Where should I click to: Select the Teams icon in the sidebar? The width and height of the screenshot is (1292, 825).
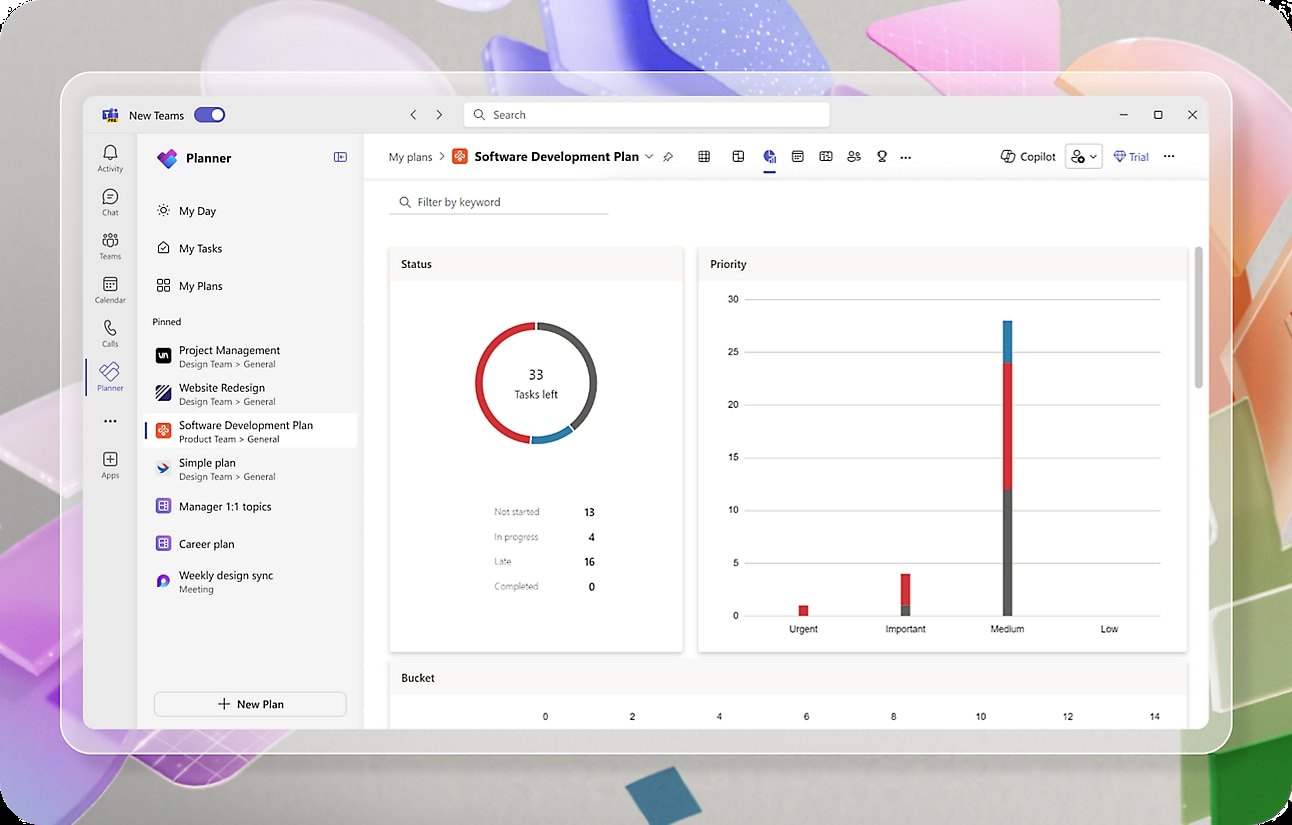[110, 245]
